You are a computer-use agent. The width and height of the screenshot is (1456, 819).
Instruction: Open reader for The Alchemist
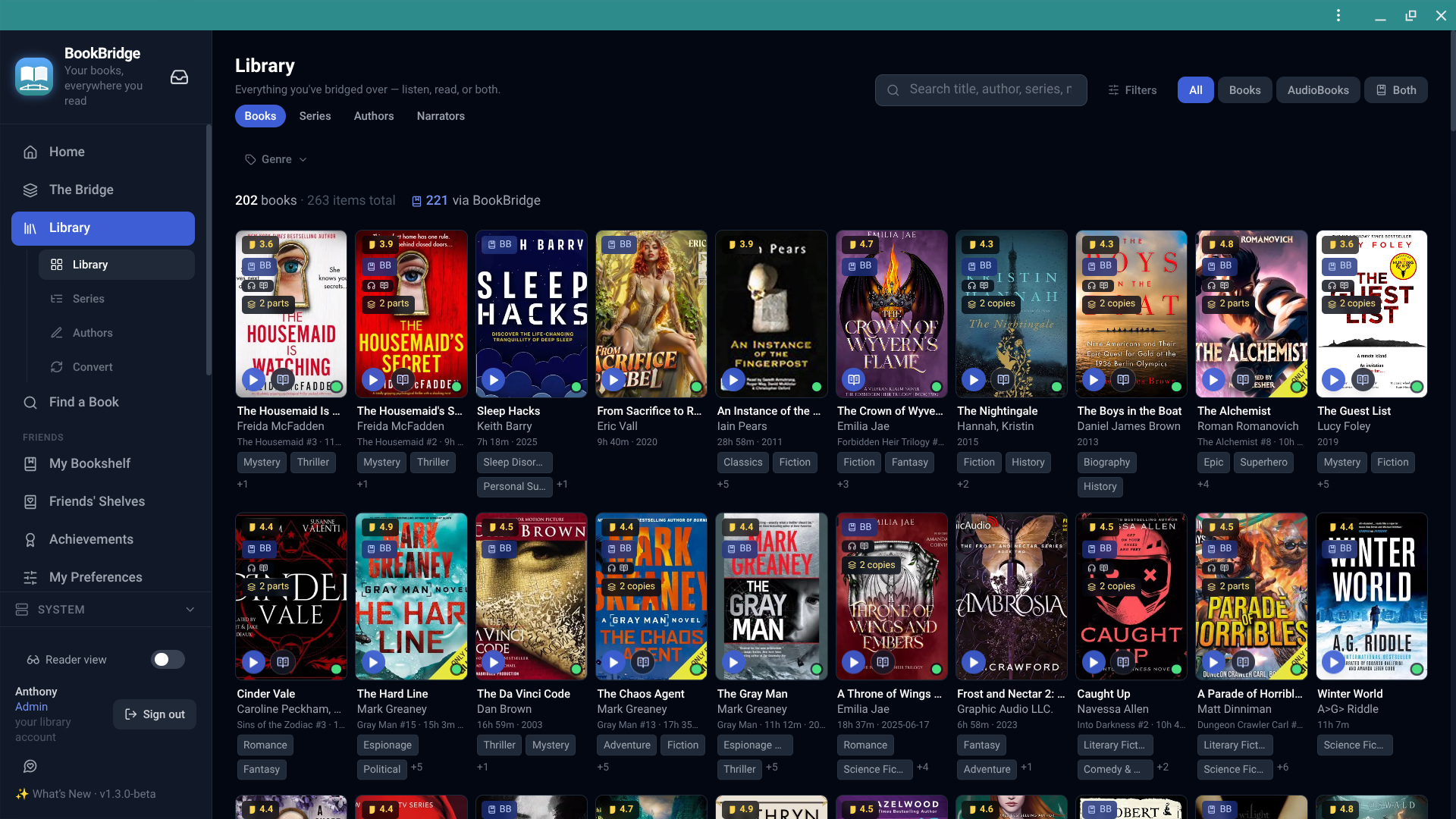(x=1243, y=379)
